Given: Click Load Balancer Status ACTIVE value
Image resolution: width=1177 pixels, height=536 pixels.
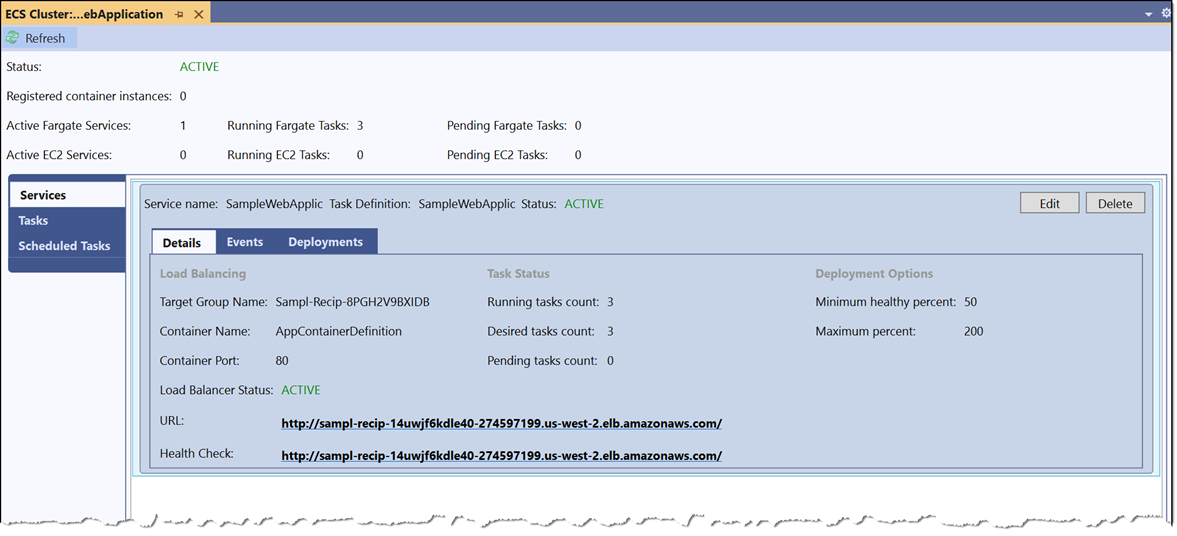Looking at the screenshot, I should [x=301, y=390].
